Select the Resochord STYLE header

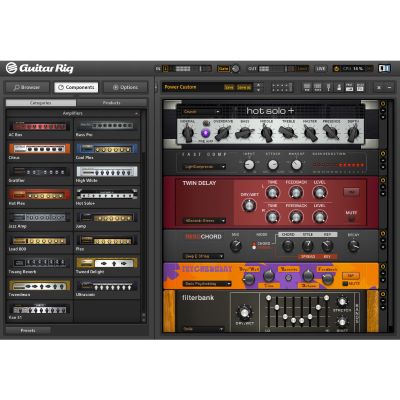click(x=307, y=235)
